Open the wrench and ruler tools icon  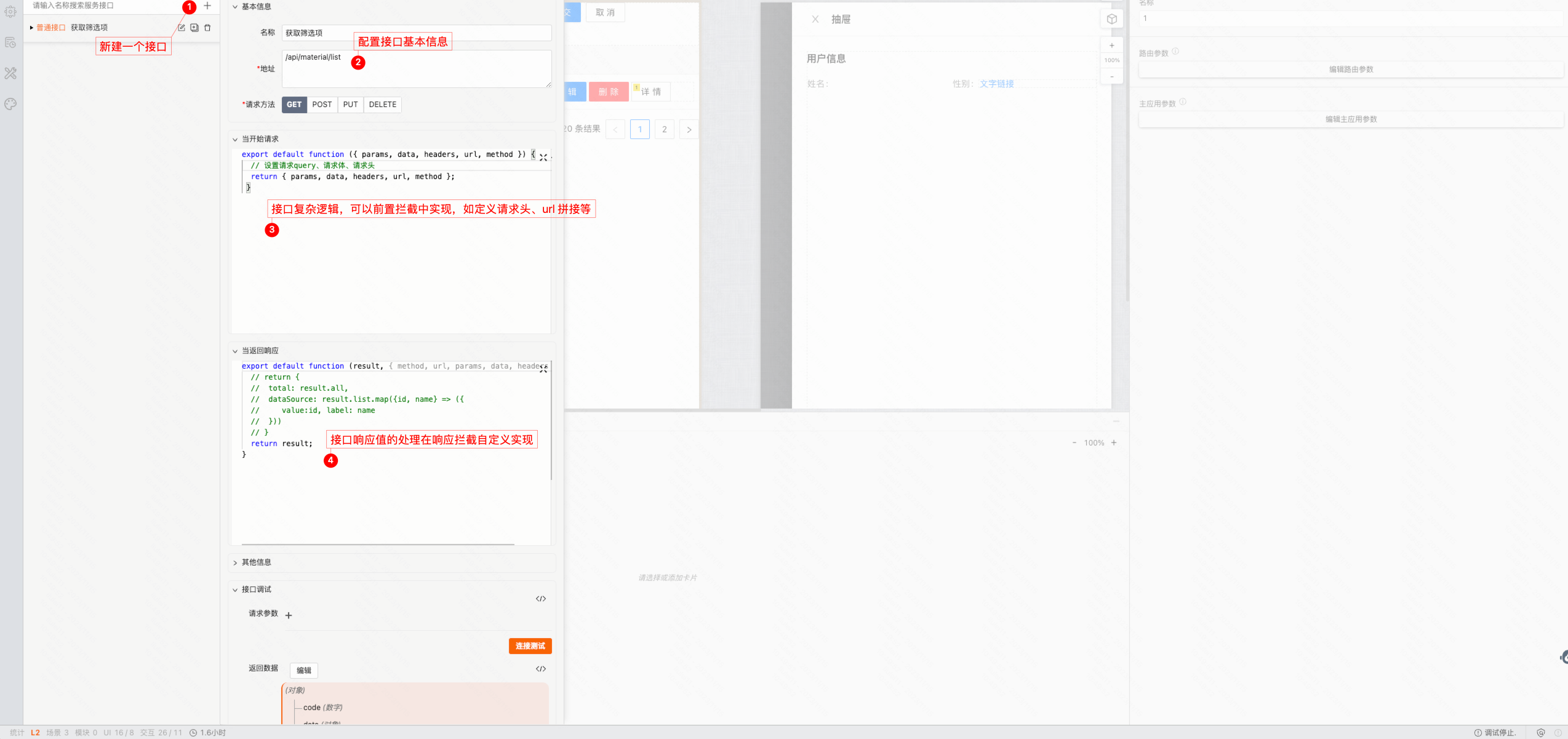coord(10,73)
